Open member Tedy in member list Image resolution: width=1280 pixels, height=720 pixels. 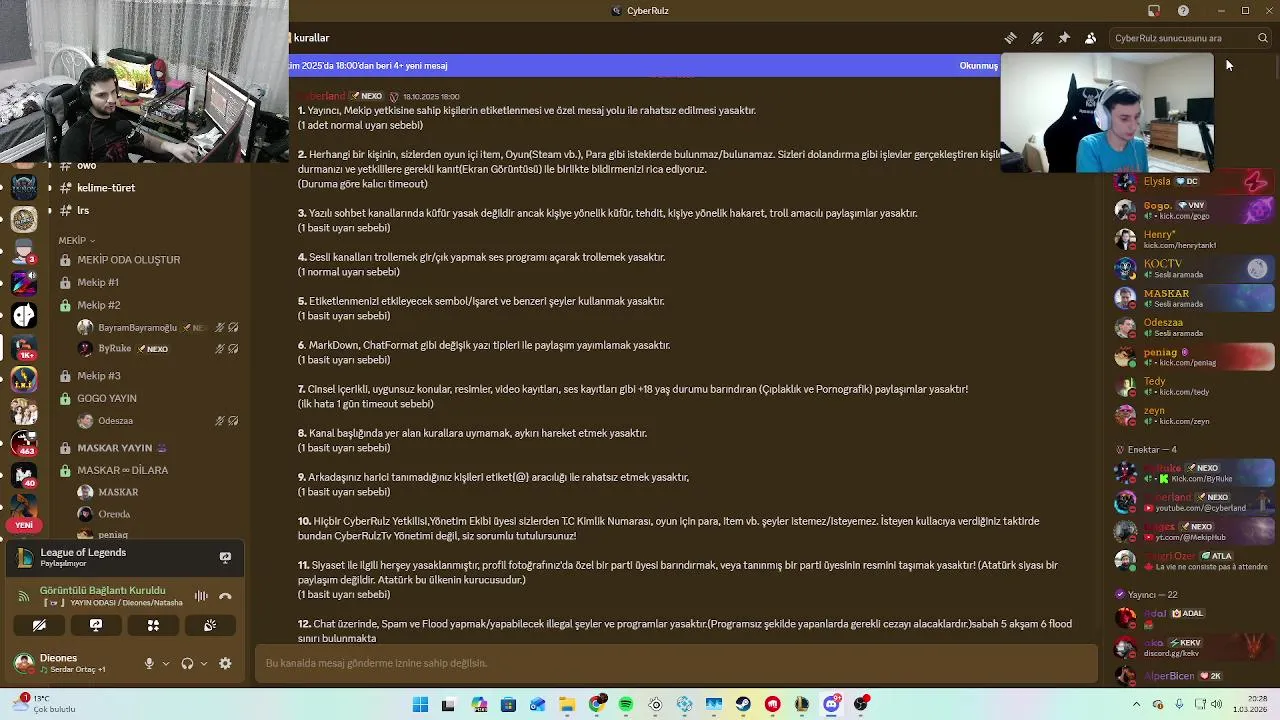tap(1192, 386)
